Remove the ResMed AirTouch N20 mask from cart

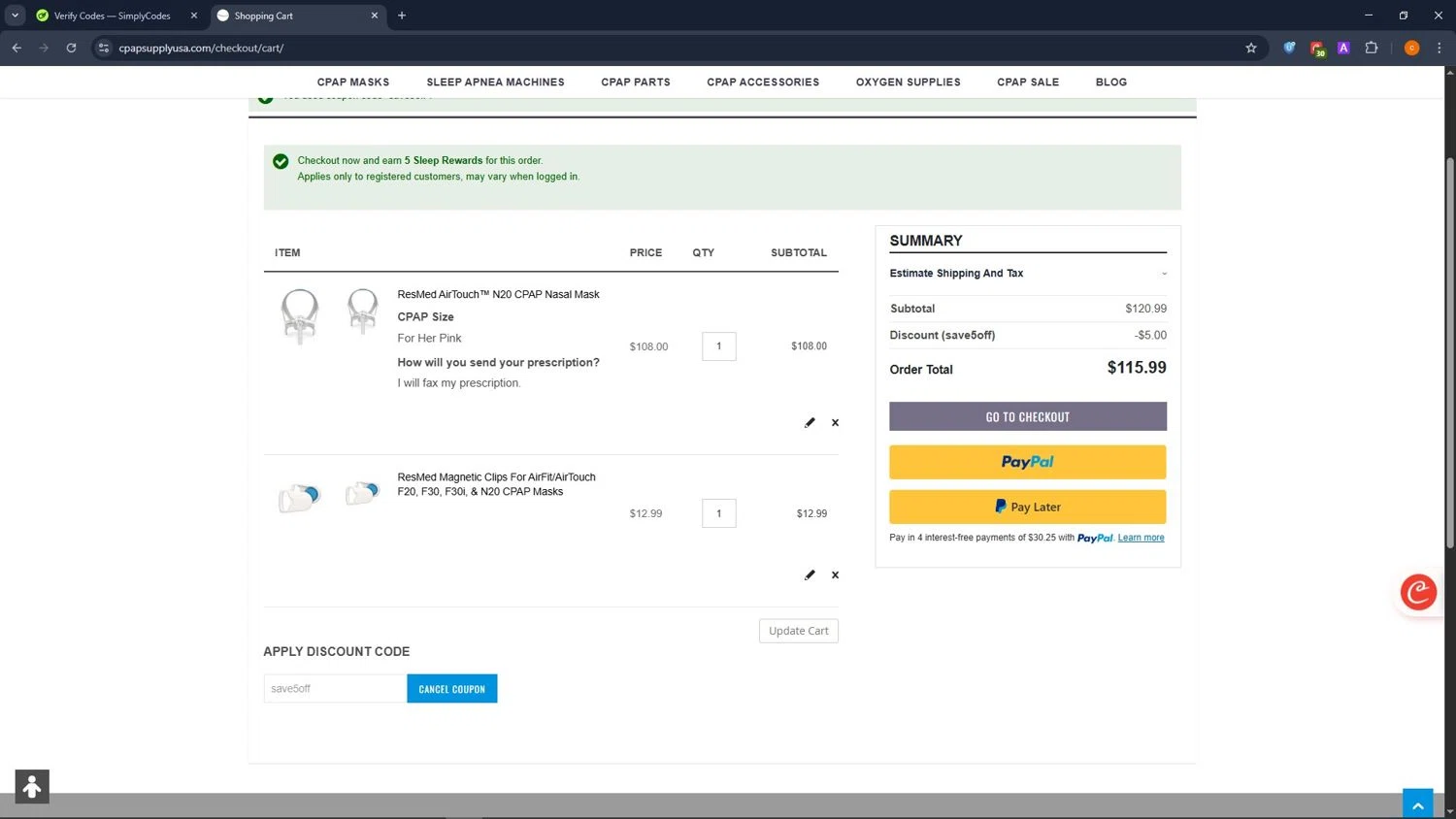835,422
